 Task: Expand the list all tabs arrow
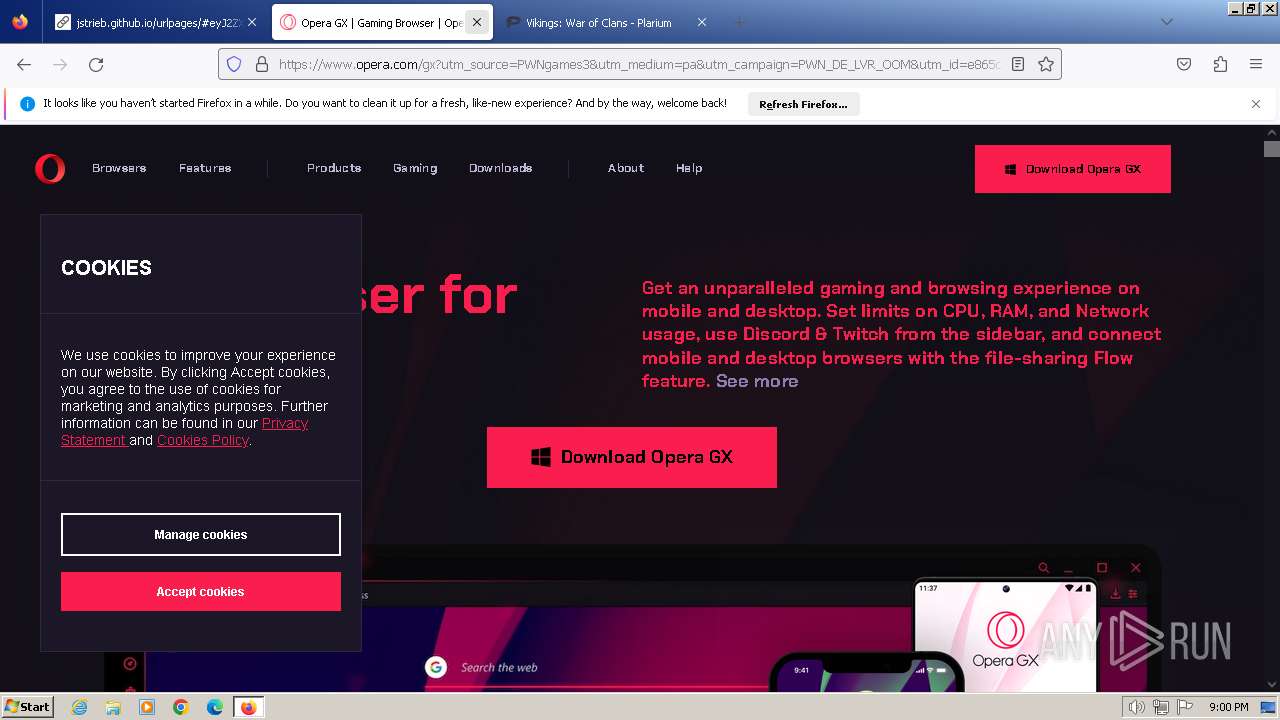pos(1166,22)
